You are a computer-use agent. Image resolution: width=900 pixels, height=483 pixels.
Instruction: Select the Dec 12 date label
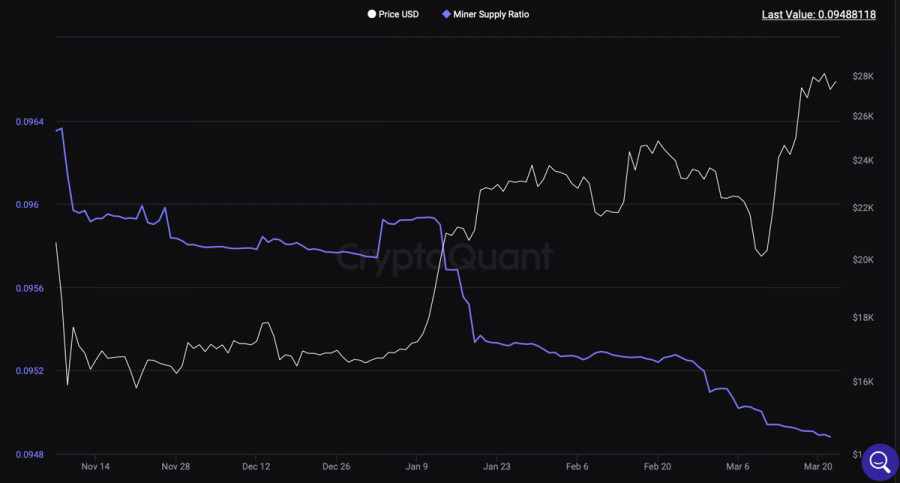pos(256,466)
